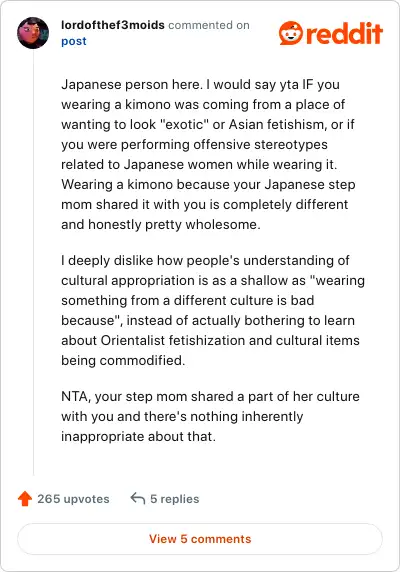Viewport: 400px width, 572px height.
Task: Click the View 5 comments button
Action: point(200,539)
